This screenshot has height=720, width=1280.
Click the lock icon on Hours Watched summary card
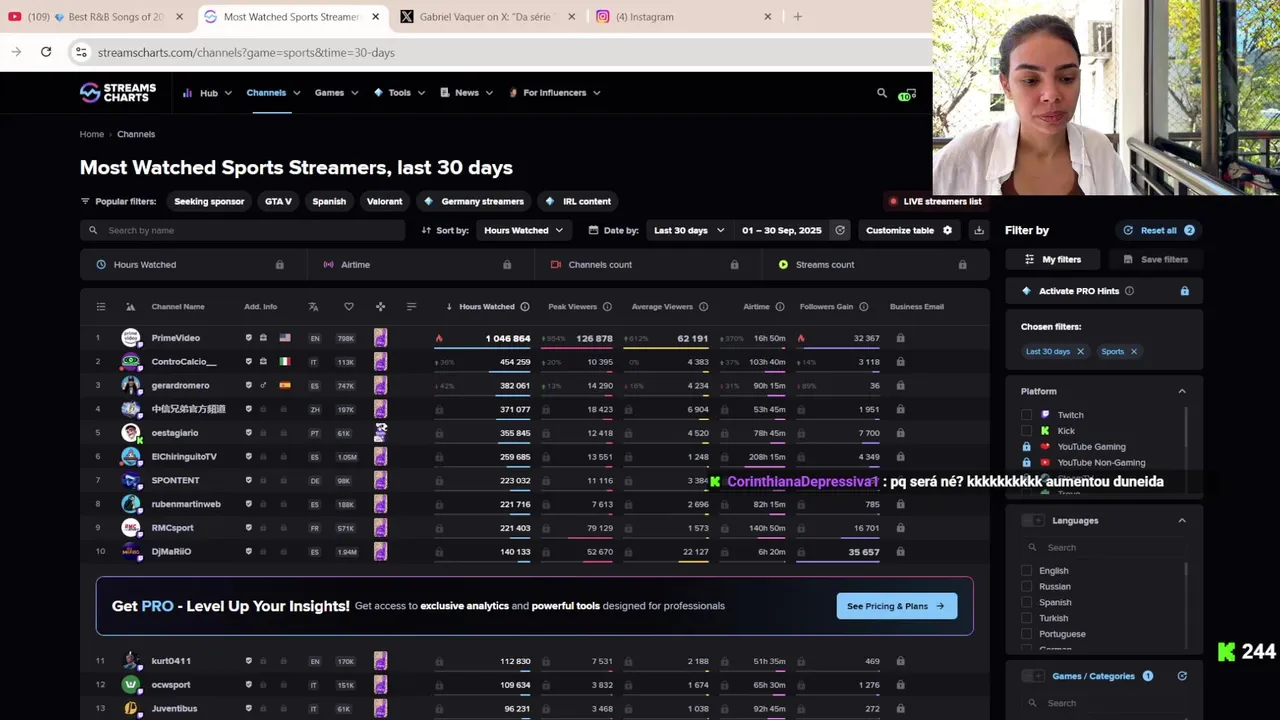[x=279, y=265]
